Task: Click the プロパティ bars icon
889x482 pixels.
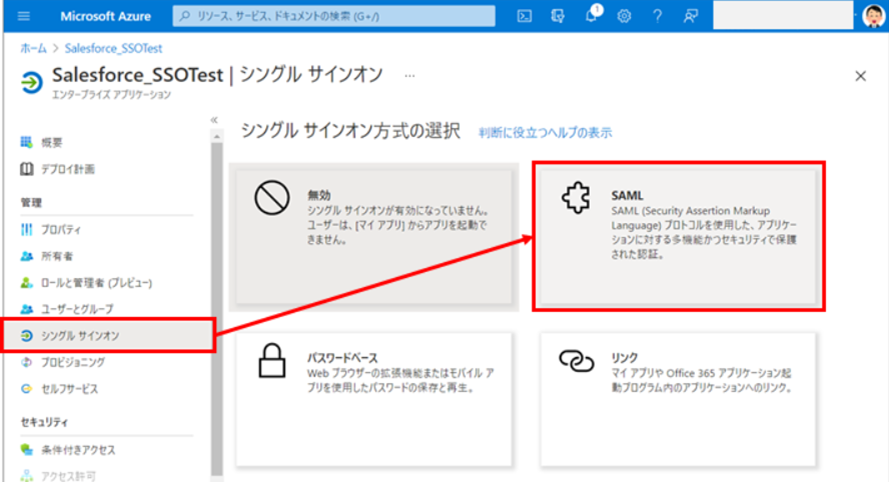Action: (x=27, y=229)
